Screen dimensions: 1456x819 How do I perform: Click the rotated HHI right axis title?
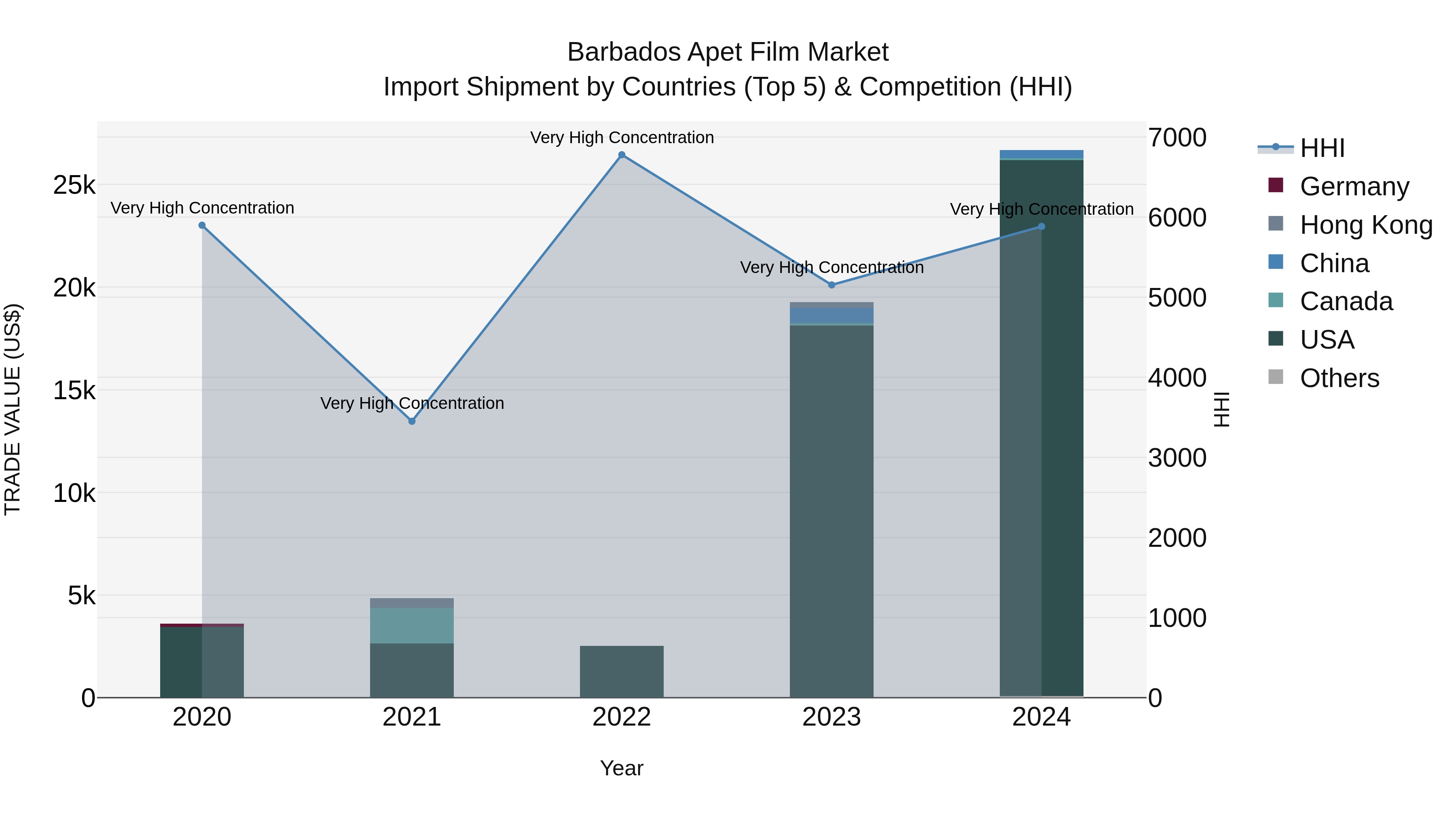(1221, 409)
